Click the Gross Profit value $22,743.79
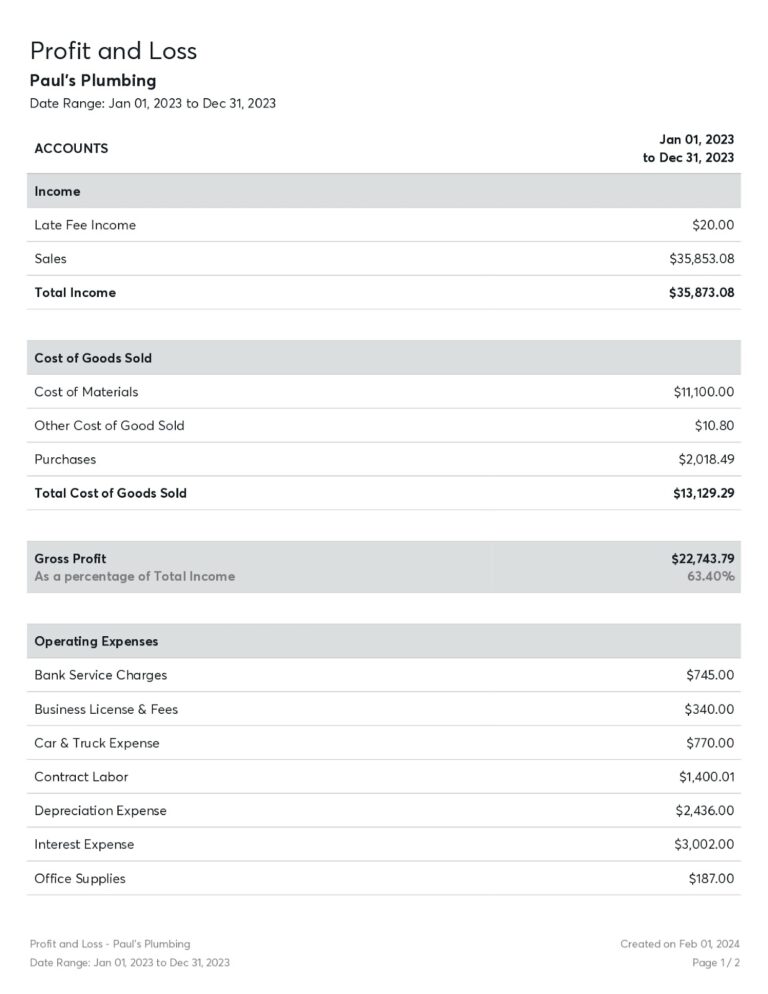Screen dimensions: 768x994 (x=702, y=558)
